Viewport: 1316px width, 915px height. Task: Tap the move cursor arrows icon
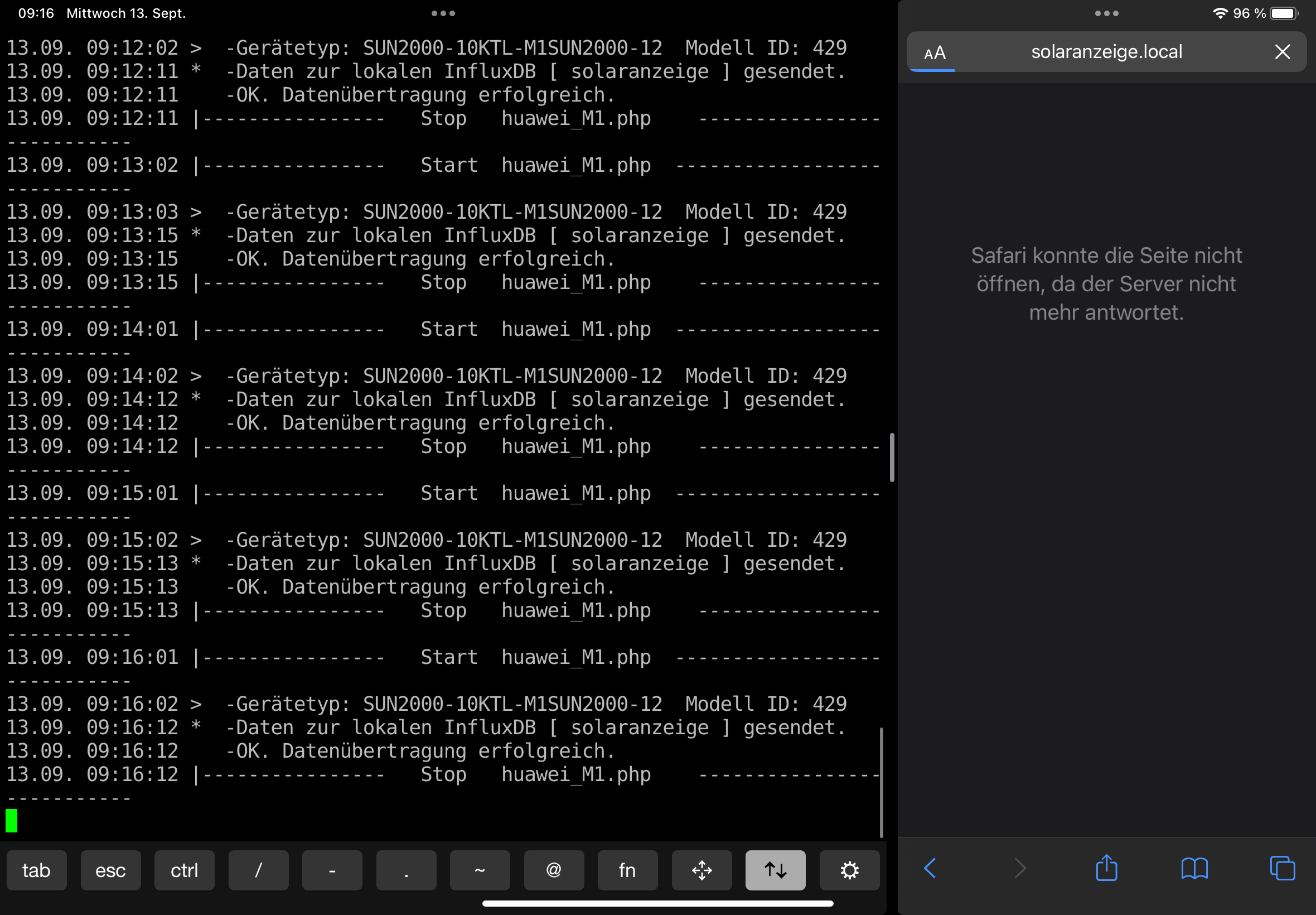click(701, 870)
